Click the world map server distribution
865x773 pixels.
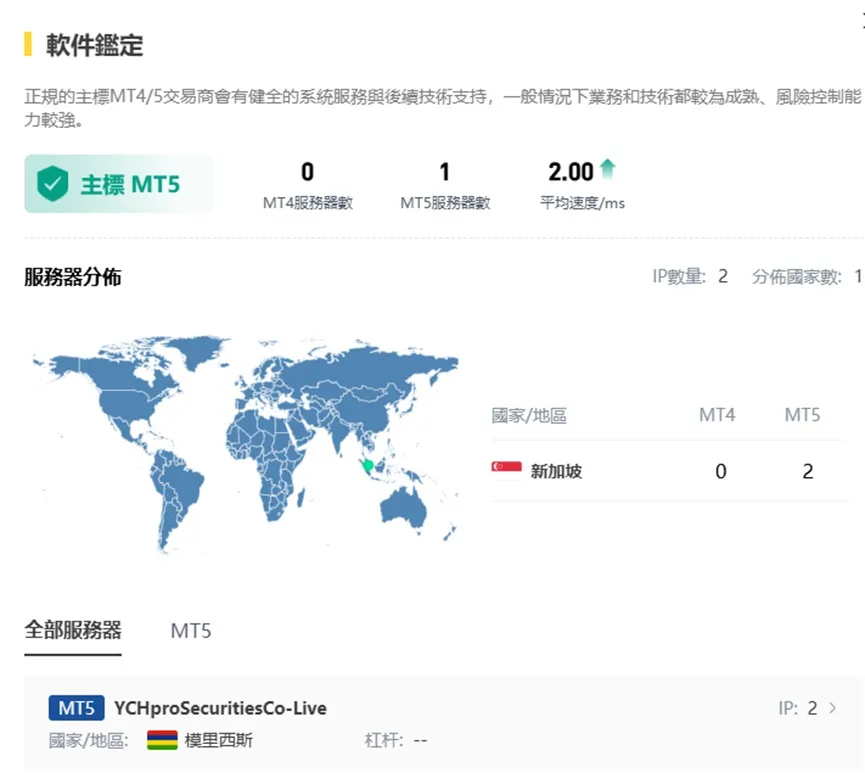tap(245, 443)
